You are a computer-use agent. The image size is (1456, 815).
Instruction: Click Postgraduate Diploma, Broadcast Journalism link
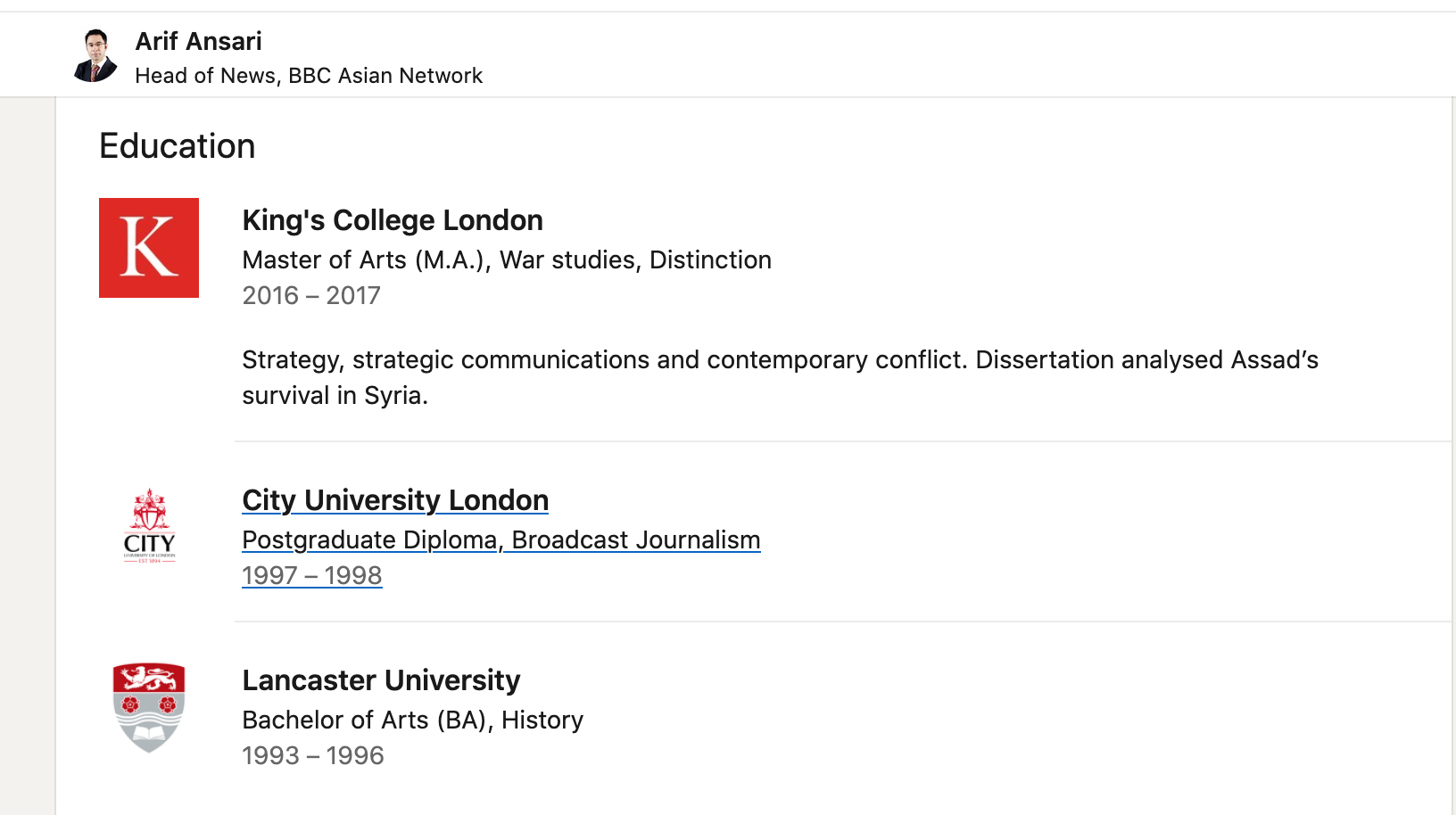(x=501, y=540)
